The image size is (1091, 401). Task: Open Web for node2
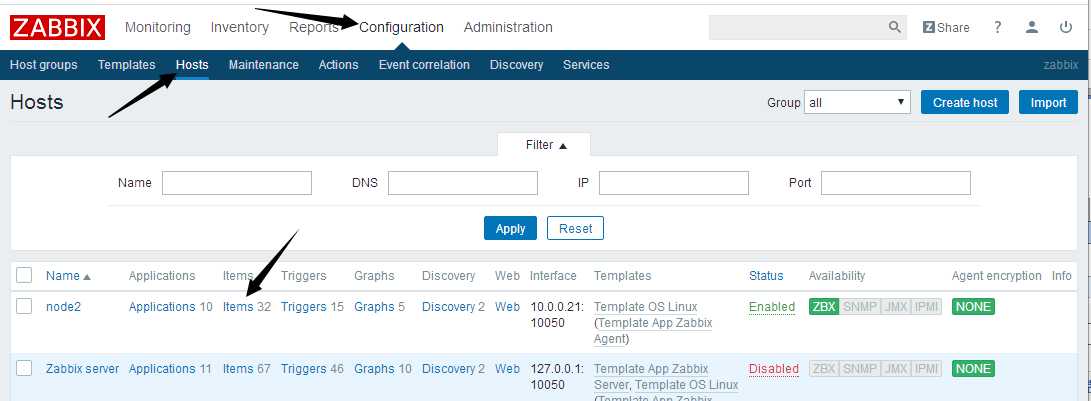(507, 306)
